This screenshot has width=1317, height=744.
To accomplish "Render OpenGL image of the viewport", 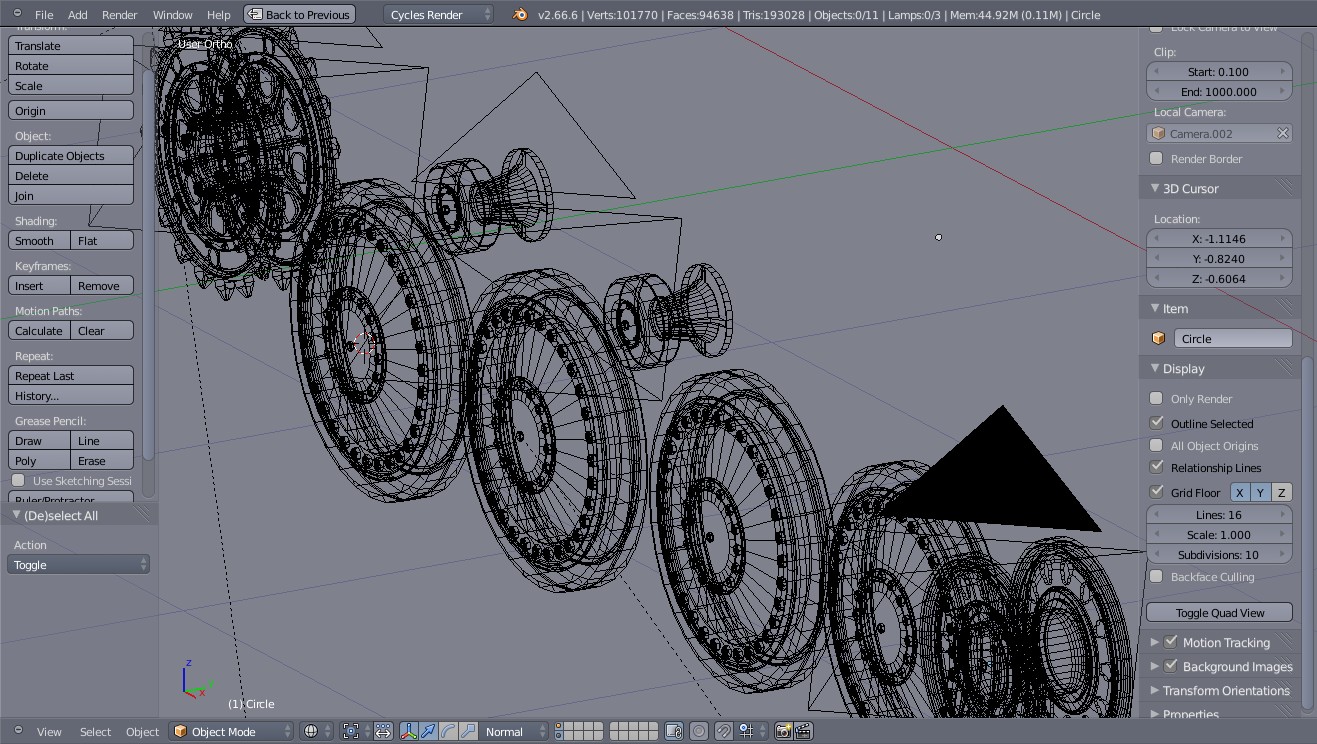I will click(x=783, y=731).
